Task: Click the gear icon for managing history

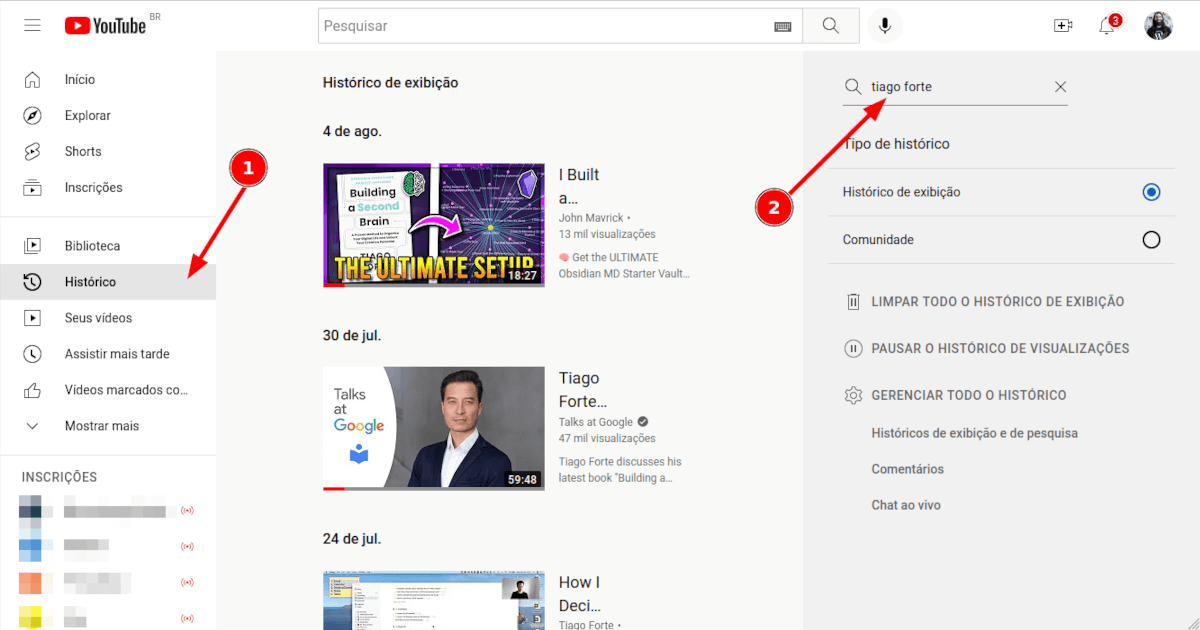Action: [x=853, y=395]
